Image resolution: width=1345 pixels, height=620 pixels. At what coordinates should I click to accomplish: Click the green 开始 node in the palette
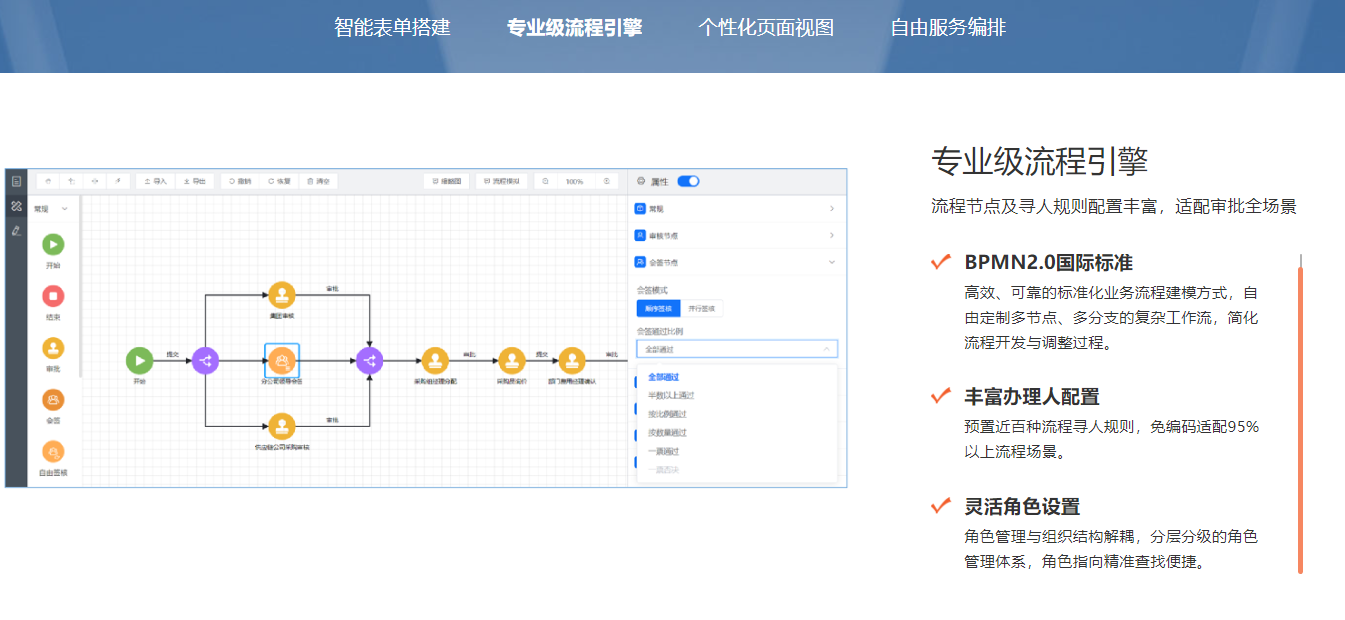(x=53, y=244)
